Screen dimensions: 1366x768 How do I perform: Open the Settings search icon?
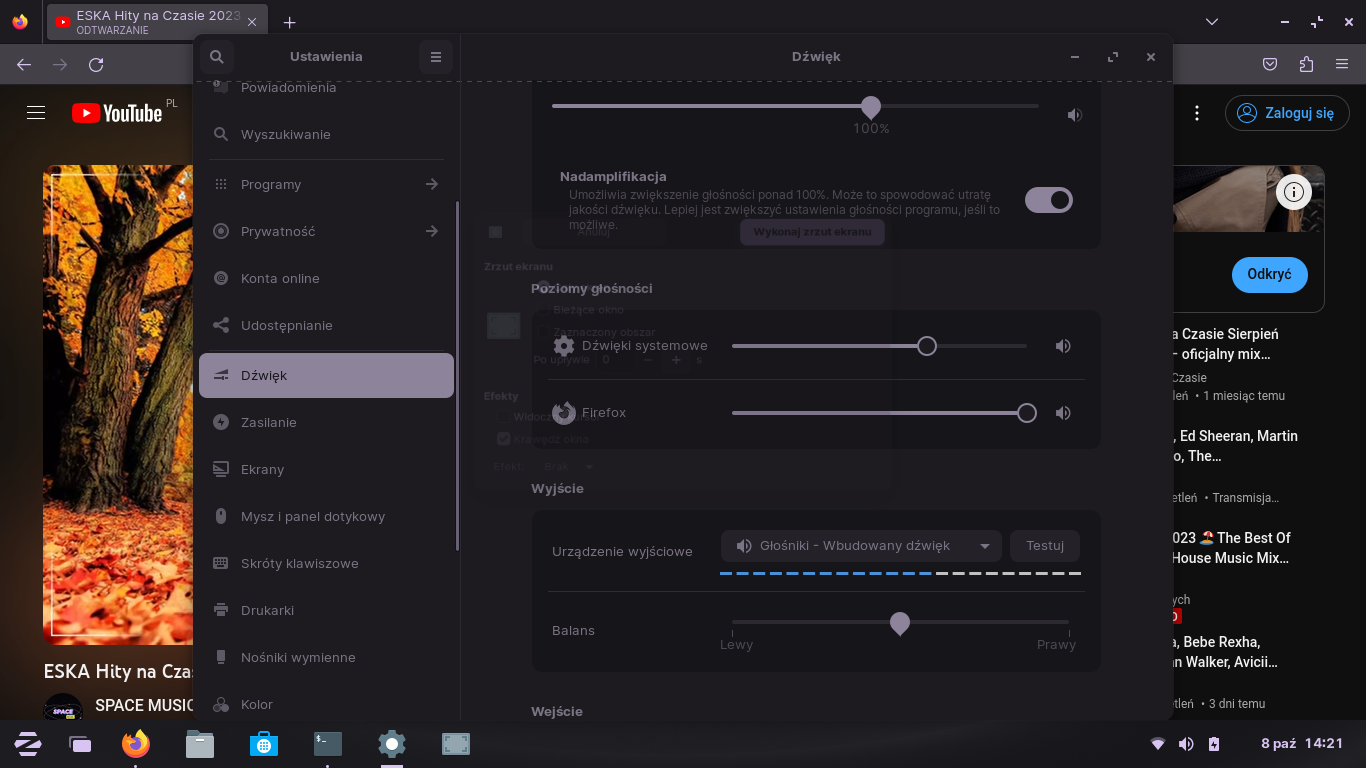coord(217,57)
